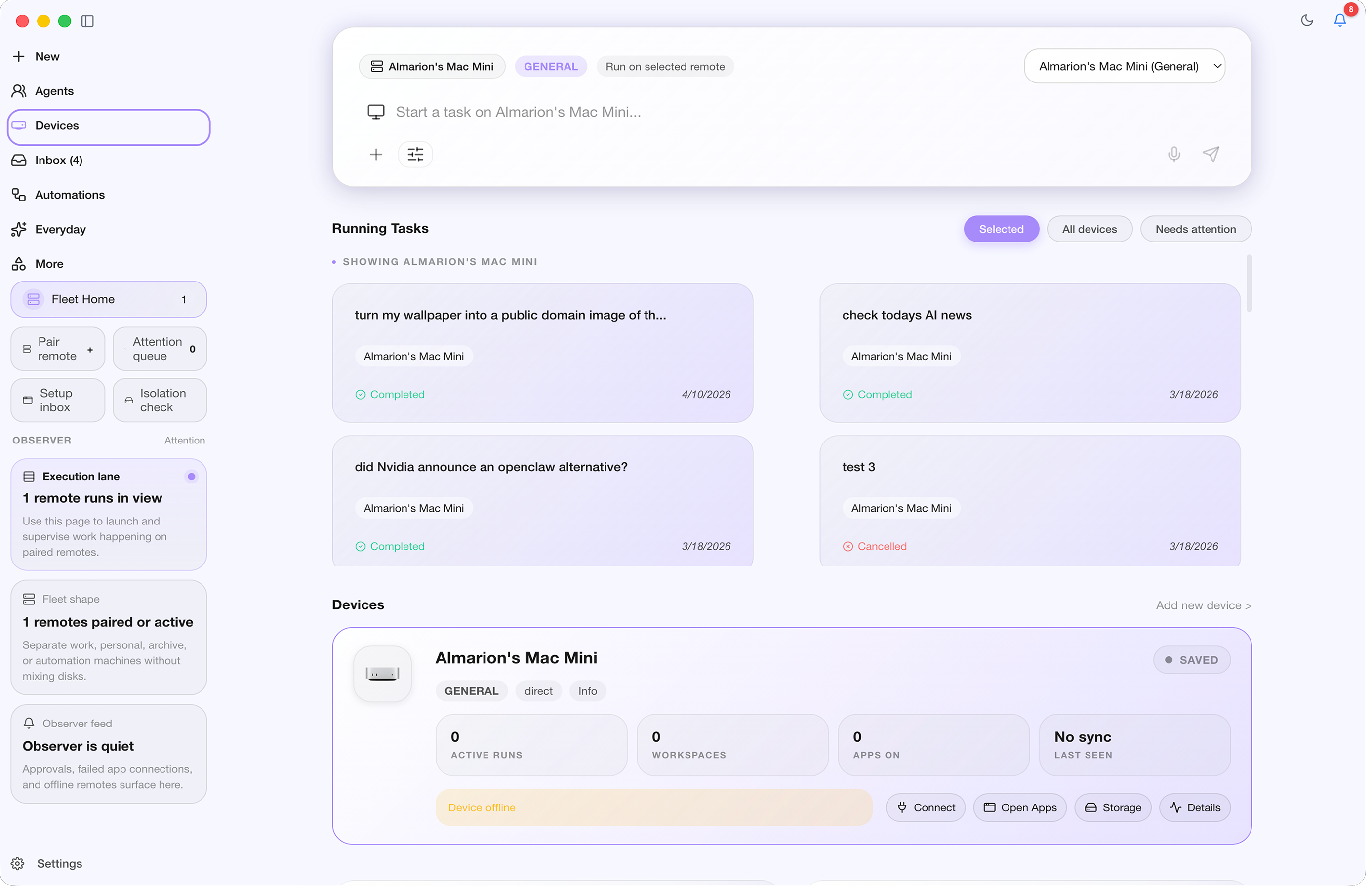Open the Nvidia openclaw alternative task

pyautogui.click(x=542, y=500)
